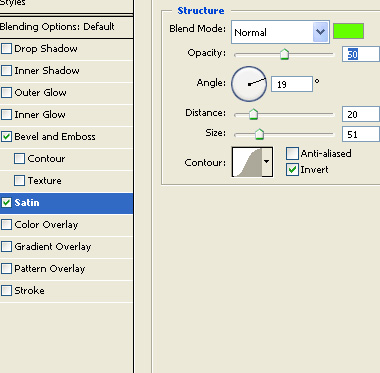This screenshot has height=373, width=380.
Task: Uncheck the Bevel and Emboss checkbox
Action: tap(6, 137)
